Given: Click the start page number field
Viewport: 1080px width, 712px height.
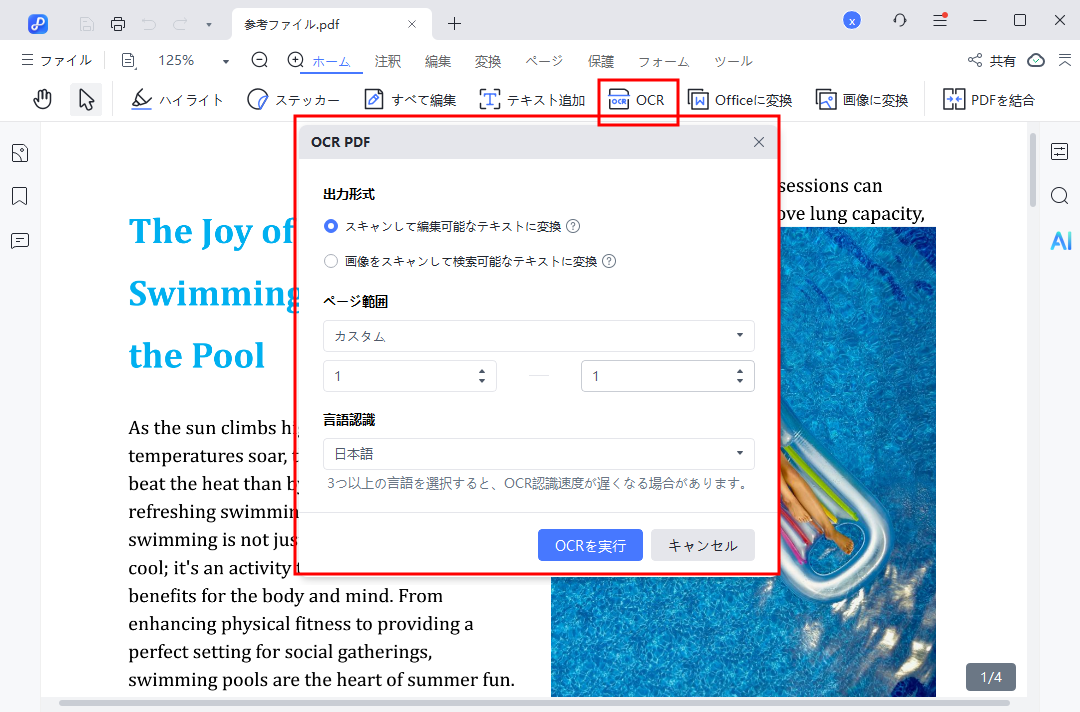Looking at the screenshot, I should [x=400, y=376].
